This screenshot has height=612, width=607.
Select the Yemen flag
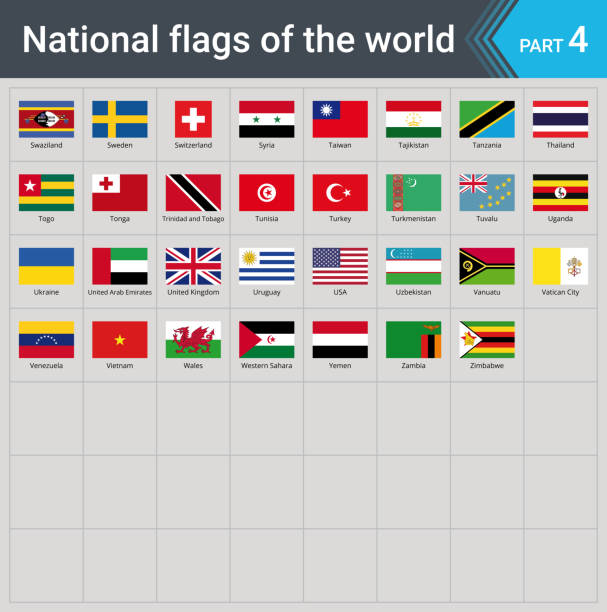tap(340, 340)
